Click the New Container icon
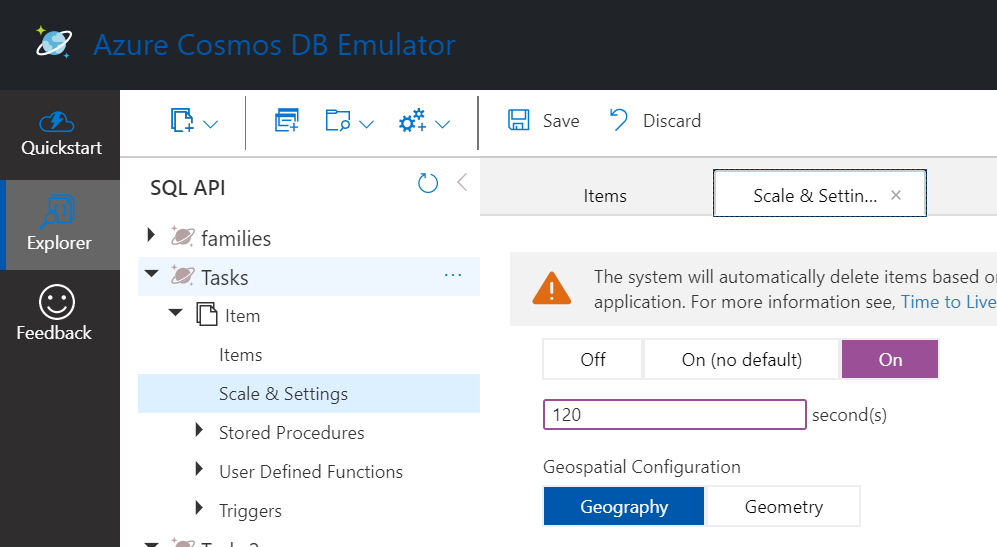This screenshot has width=997, height=547. [181, 121]
